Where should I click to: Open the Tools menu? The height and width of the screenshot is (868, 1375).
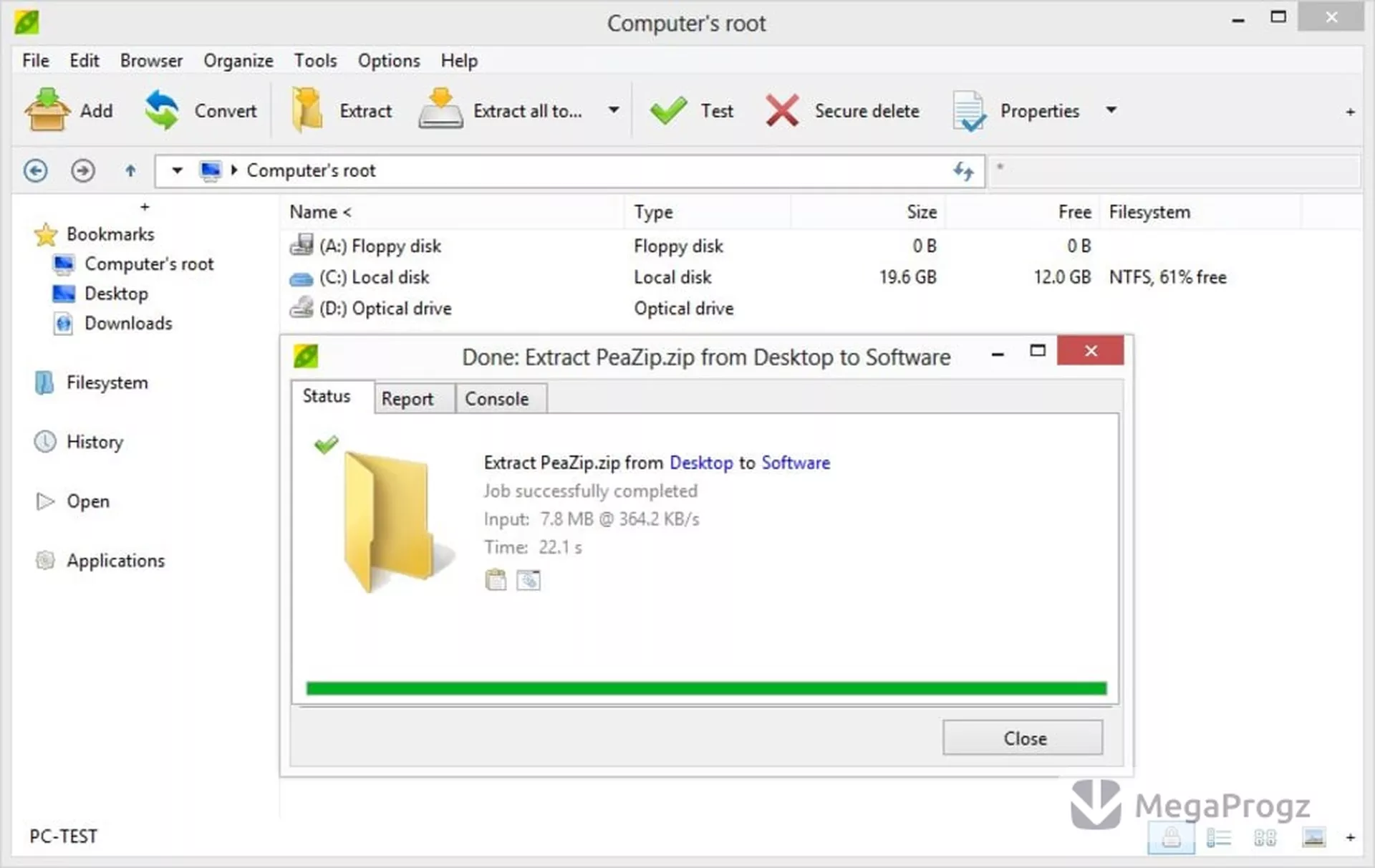coord(315,61)
